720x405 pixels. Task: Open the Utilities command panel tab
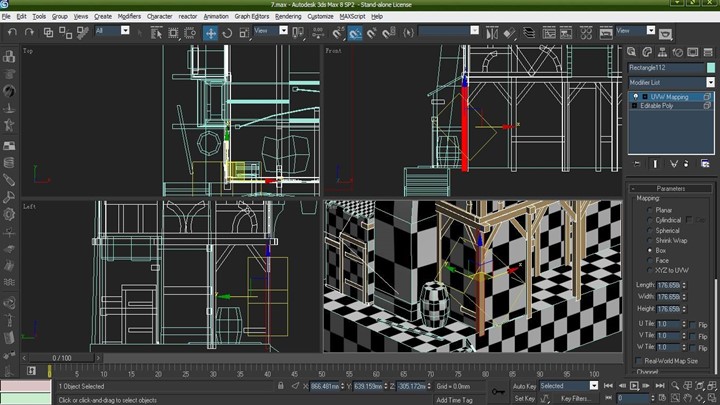708,52
